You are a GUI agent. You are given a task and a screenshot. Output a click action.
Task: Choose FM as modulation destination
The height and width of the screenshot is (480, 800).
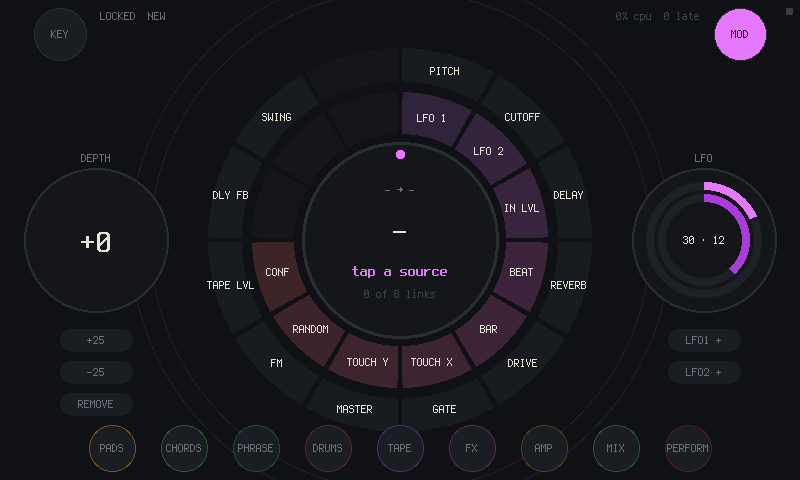(x=277, y=363)
